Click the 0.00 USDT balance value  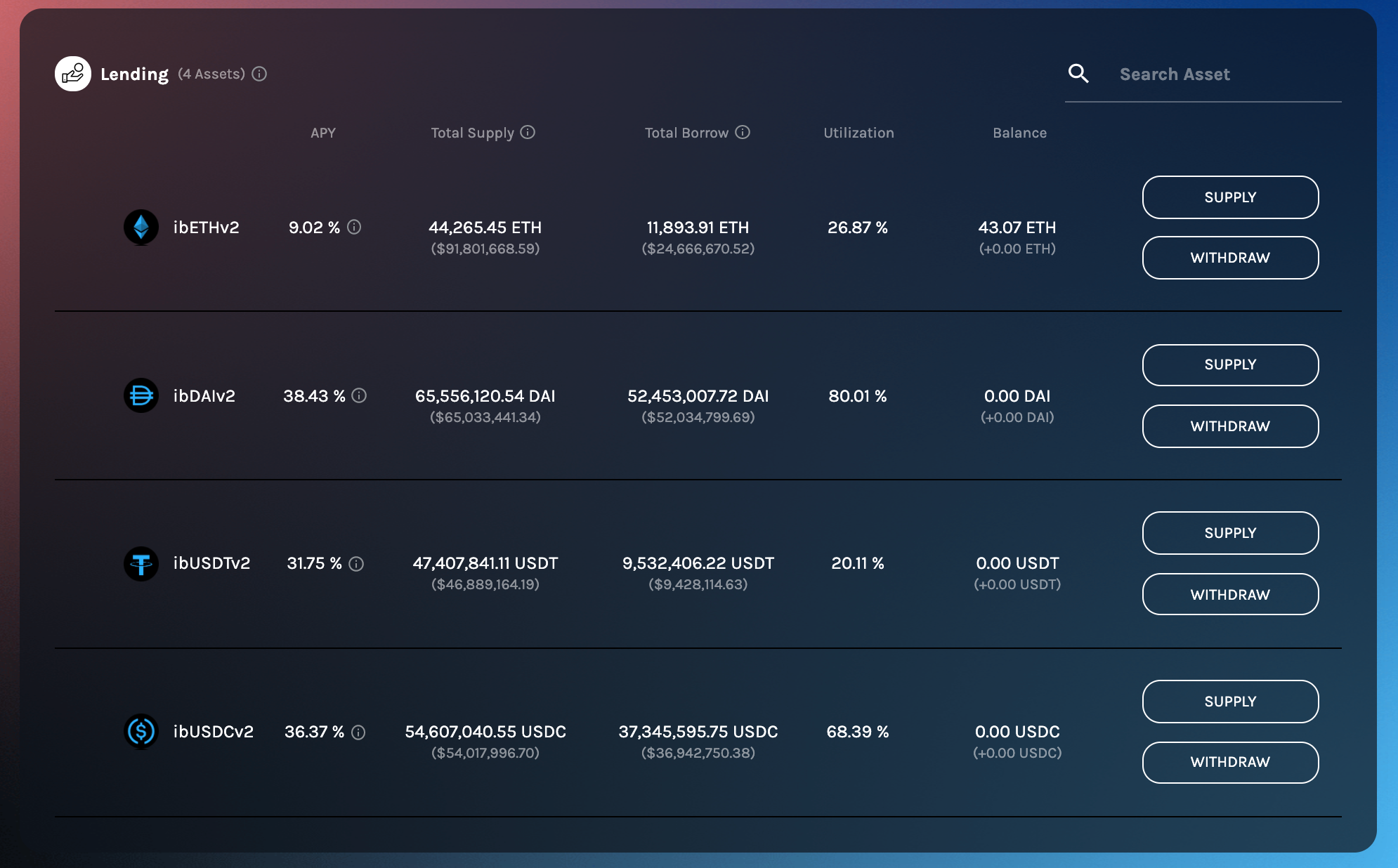pos(1017,563)
